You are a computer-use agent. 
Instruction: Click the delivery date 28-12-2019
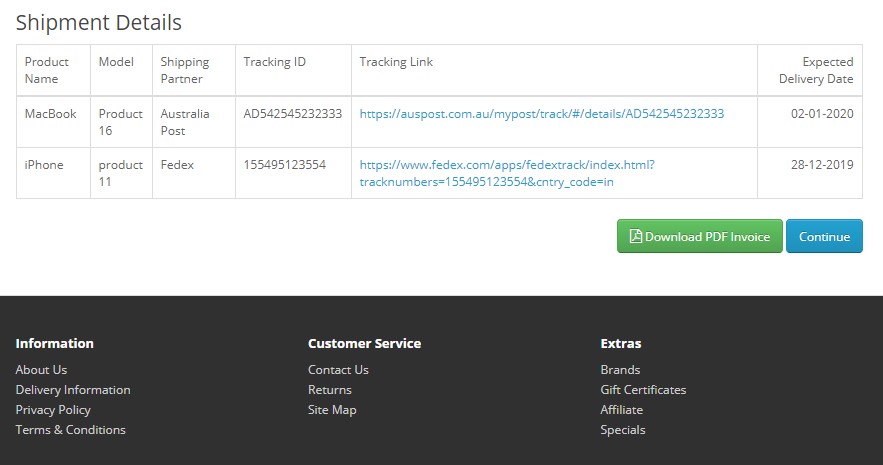(x=822, y=165)
